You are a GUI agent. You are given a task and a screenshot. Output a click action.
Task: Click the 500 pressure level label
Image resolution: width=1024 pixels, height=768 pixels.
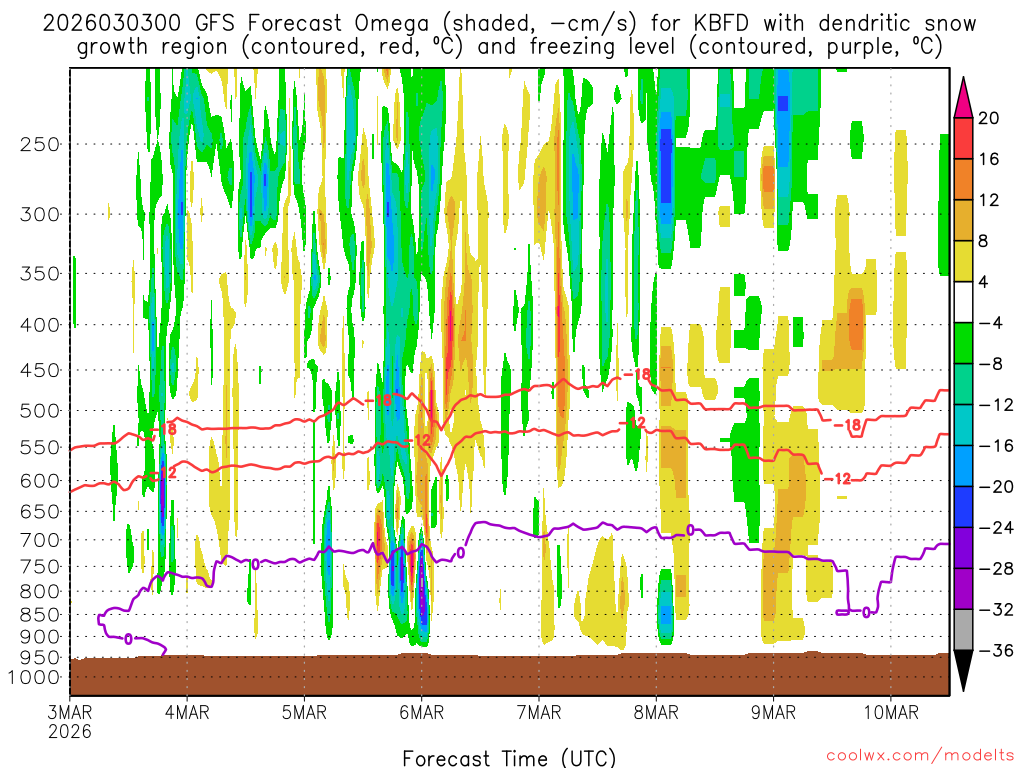40,411
